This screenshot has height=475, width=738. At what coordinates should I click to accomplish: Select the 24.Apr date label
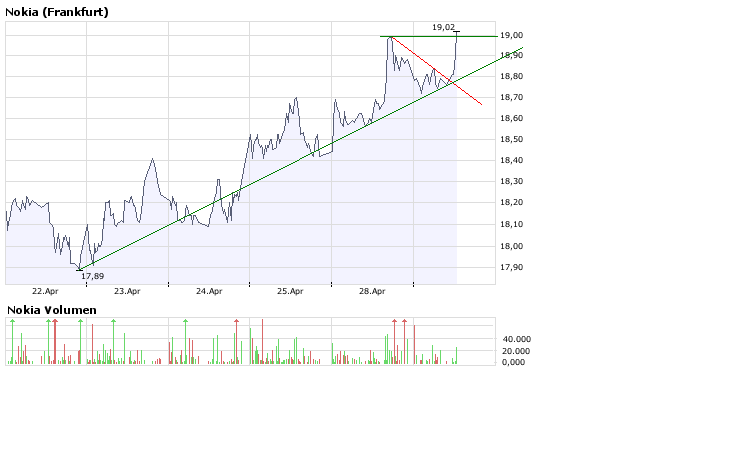tap(209, 291)
